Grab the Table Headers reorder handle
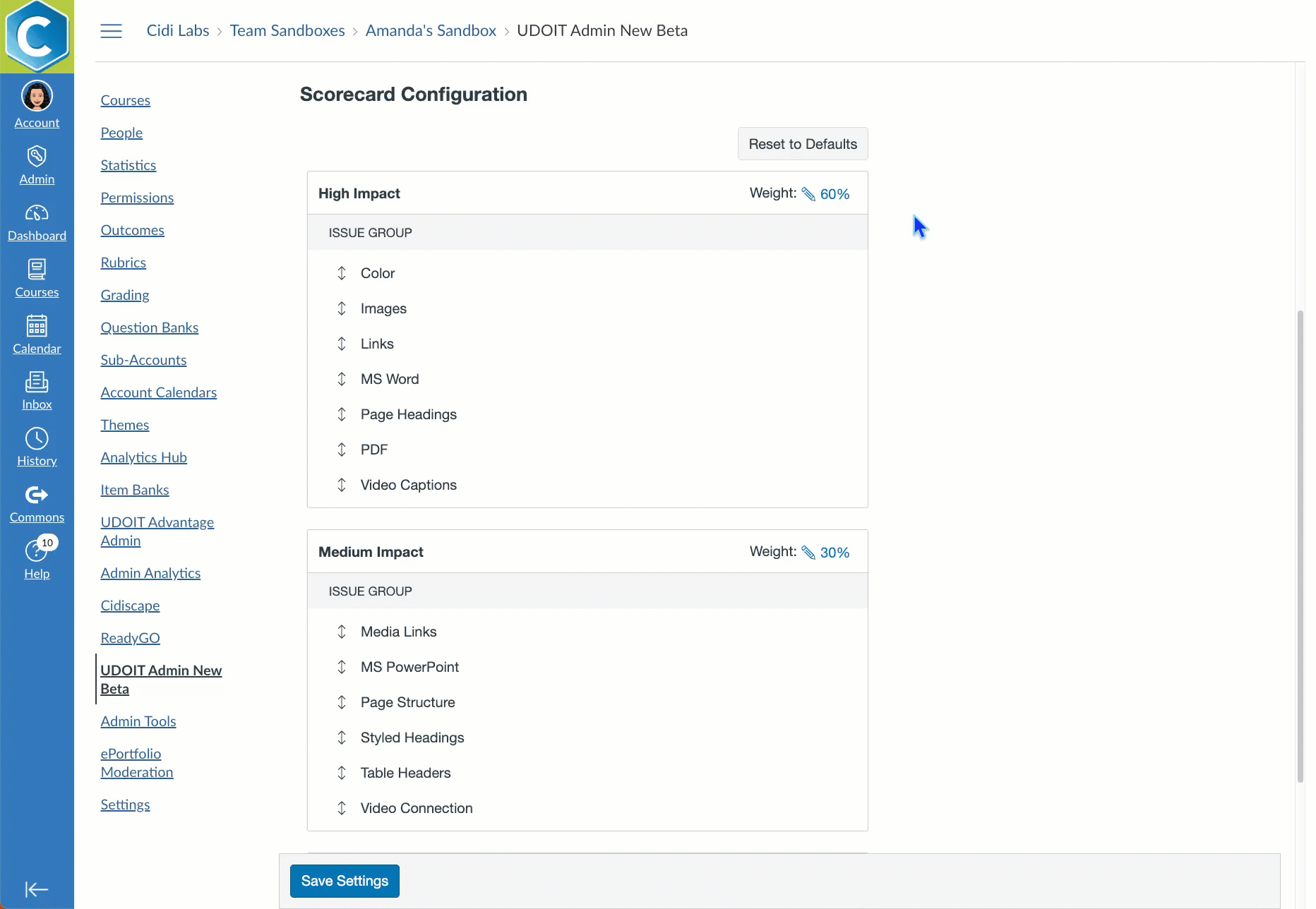1316x909 pixels. (342, 773)
